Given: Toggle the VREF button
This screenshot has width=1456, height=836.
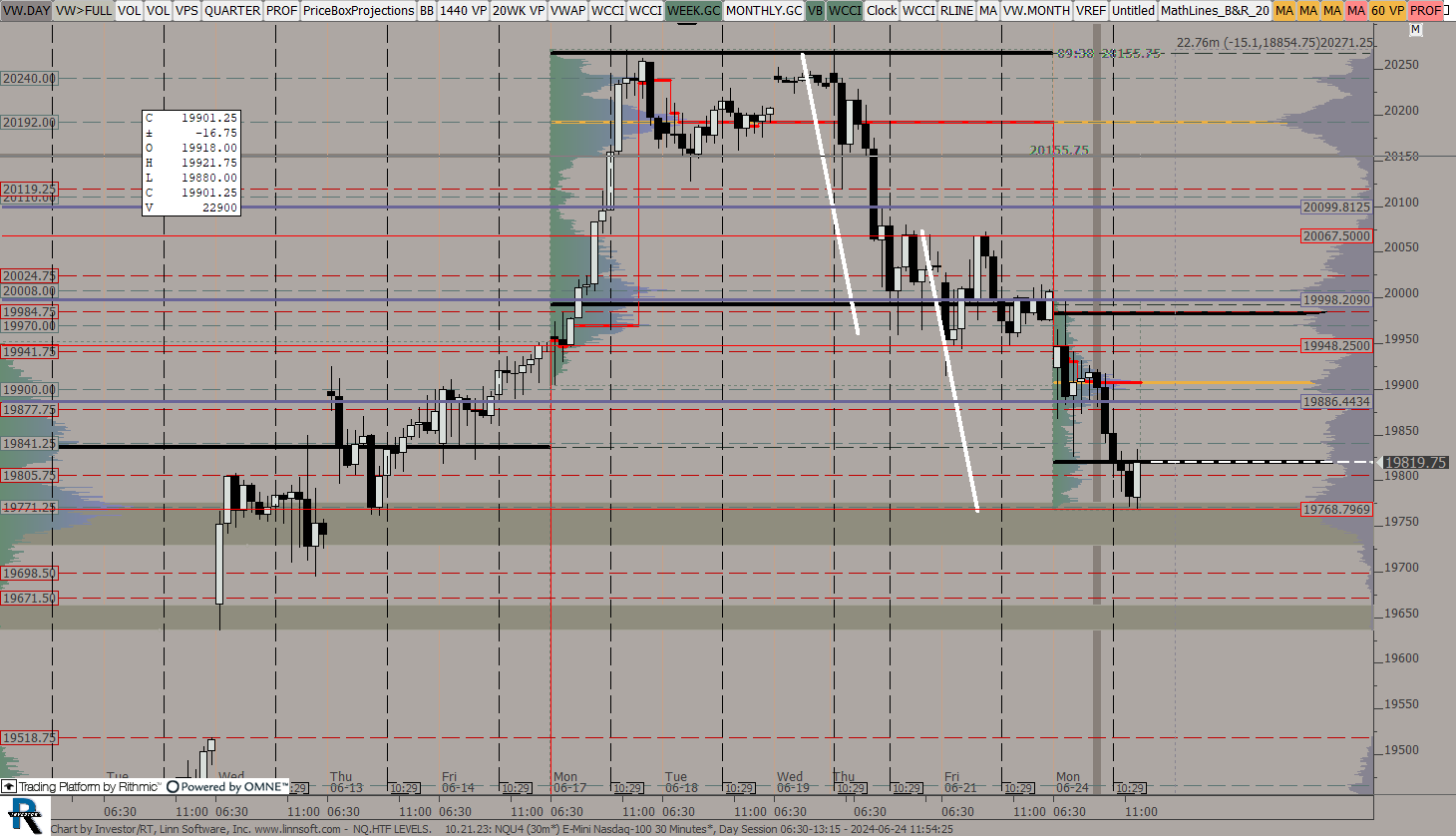Looking at the screenshot, I should [x=1091, y=10].
